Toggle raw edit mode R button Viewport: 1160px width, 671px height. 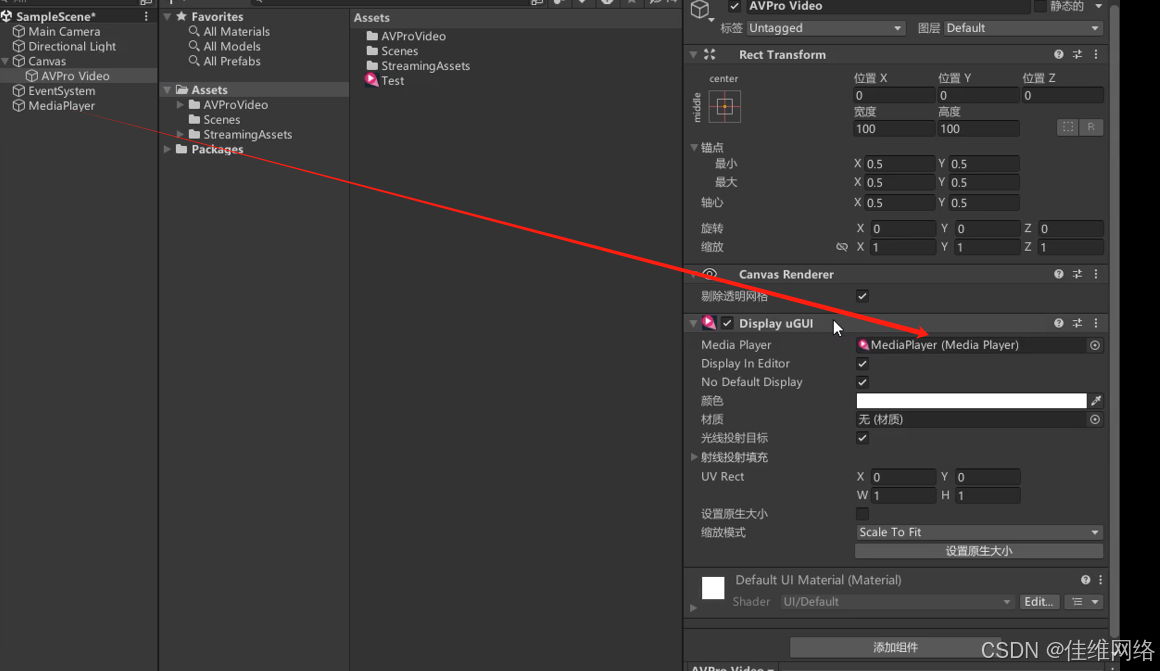pos(1091,127)
